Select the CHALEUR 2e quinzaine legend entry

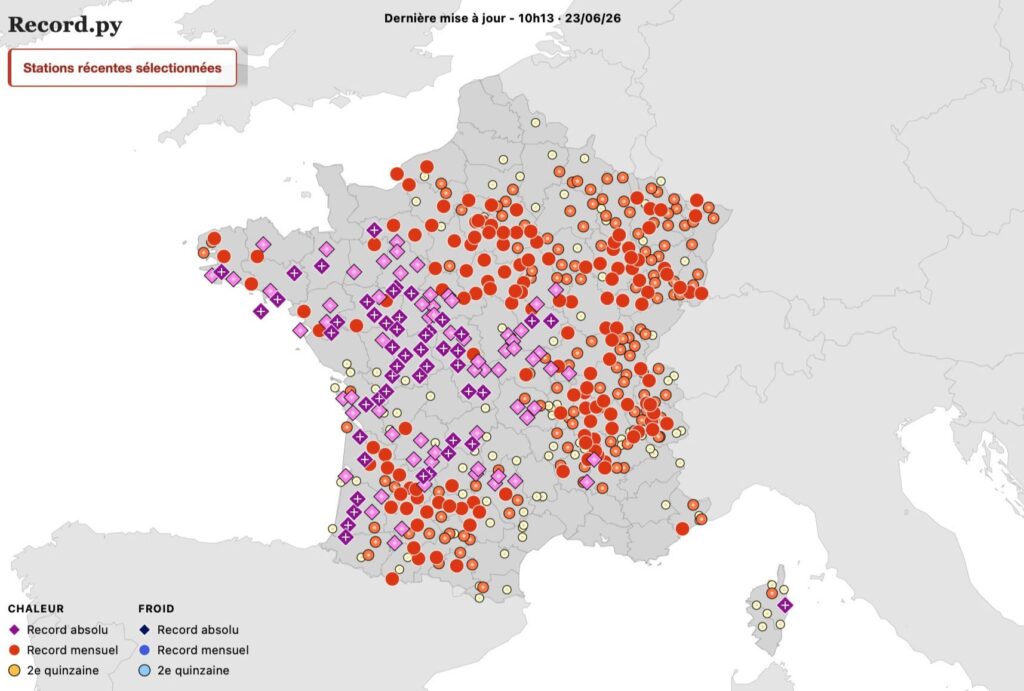tap(54, 670)
